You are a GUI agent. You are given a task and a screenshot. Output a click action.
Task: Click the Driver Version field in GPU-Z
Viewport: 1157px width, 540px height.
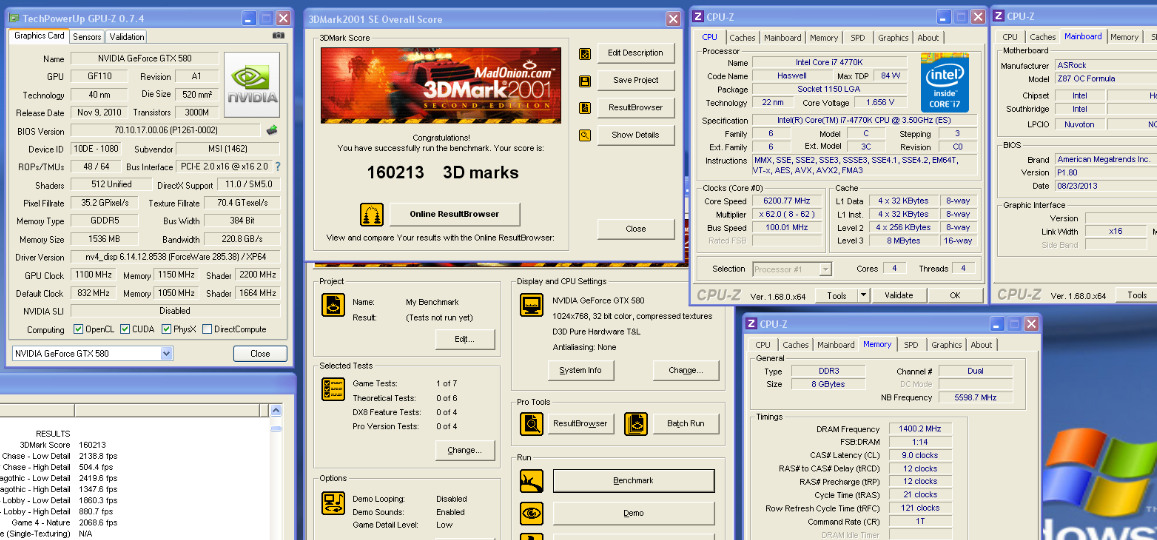pyautogui.click(x=176, y=257)
